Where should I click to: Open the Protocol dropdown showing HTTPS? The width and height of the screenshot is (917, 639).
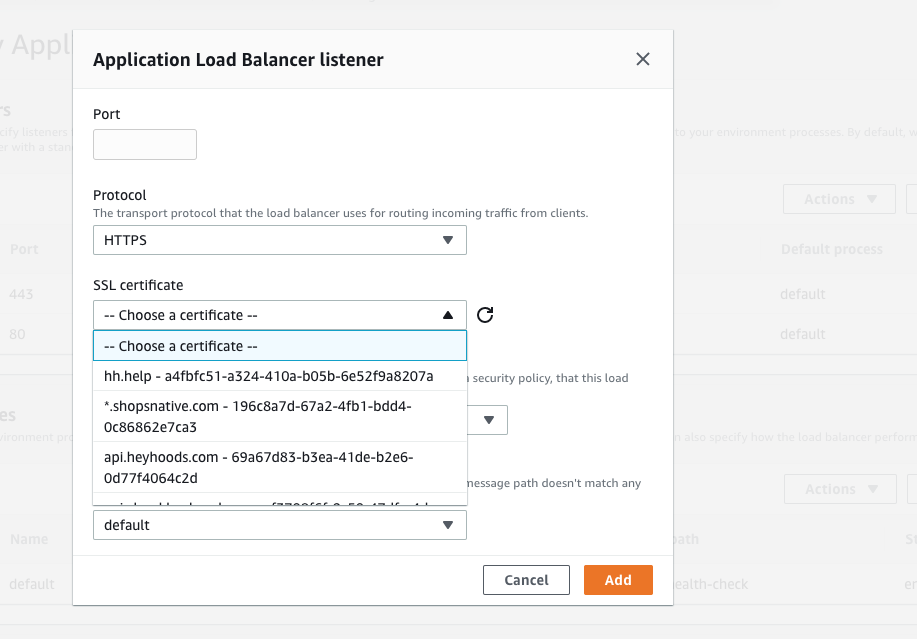pyautogui.click(x=279, y=240)
